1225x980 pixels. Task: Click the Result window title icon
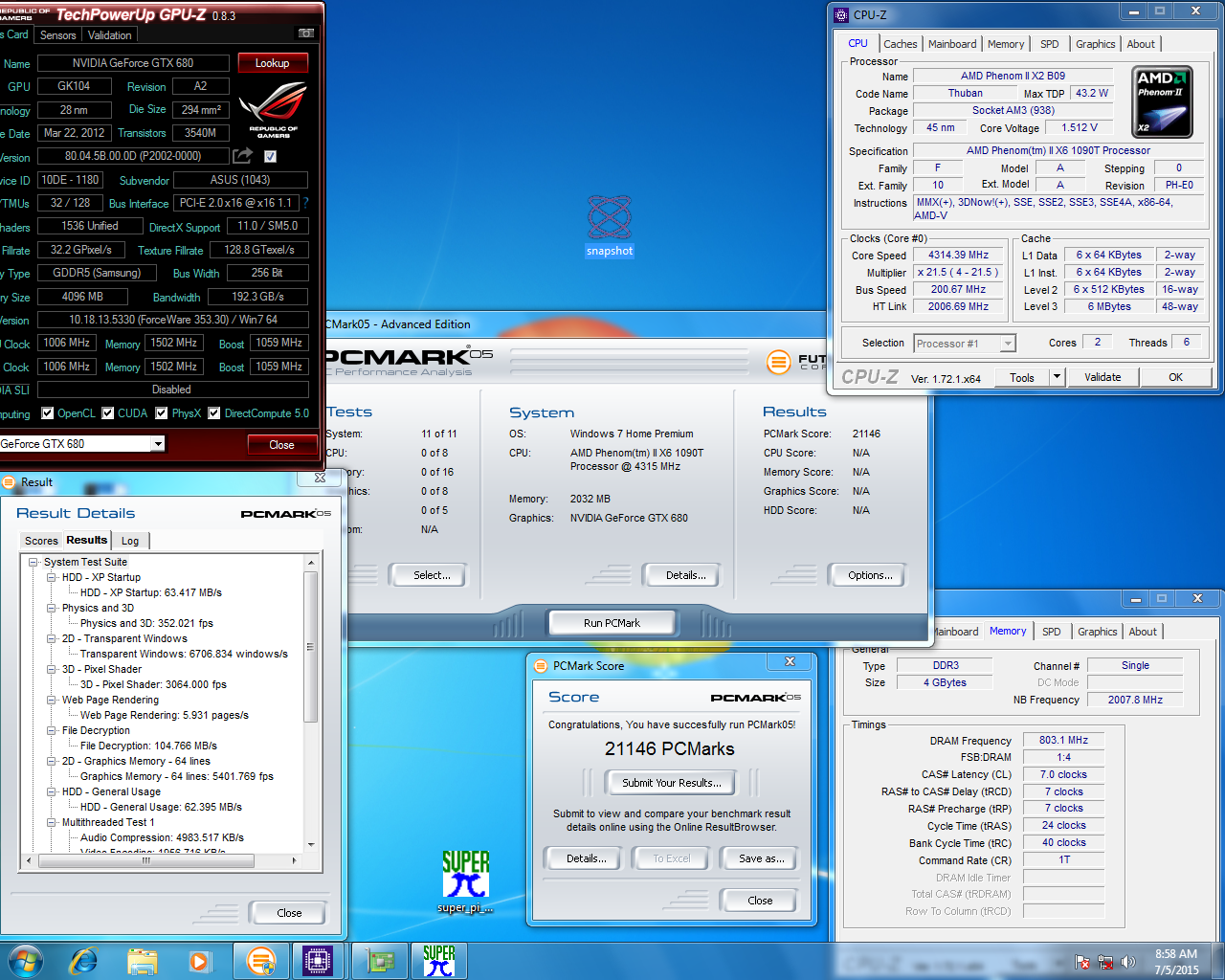tap(8, 482)
